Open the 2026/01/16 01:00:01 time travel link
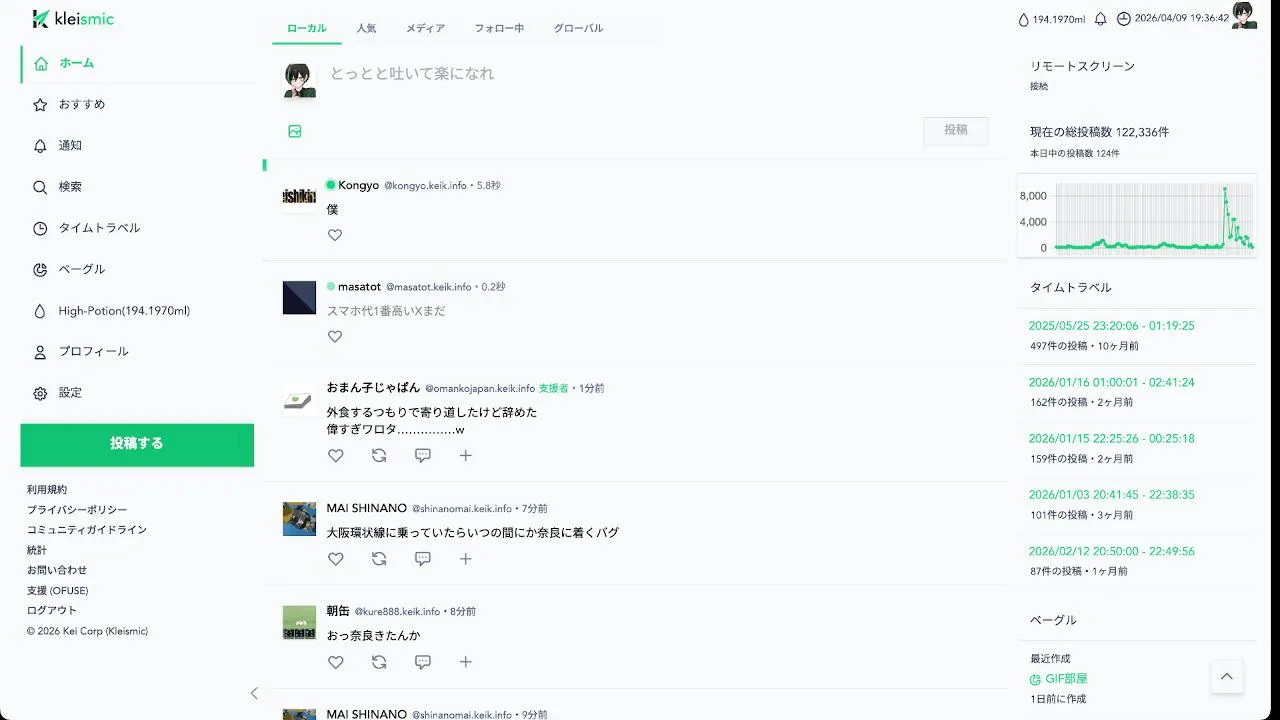Viewport: 1280px width, 720px height. pos(1111,382)
